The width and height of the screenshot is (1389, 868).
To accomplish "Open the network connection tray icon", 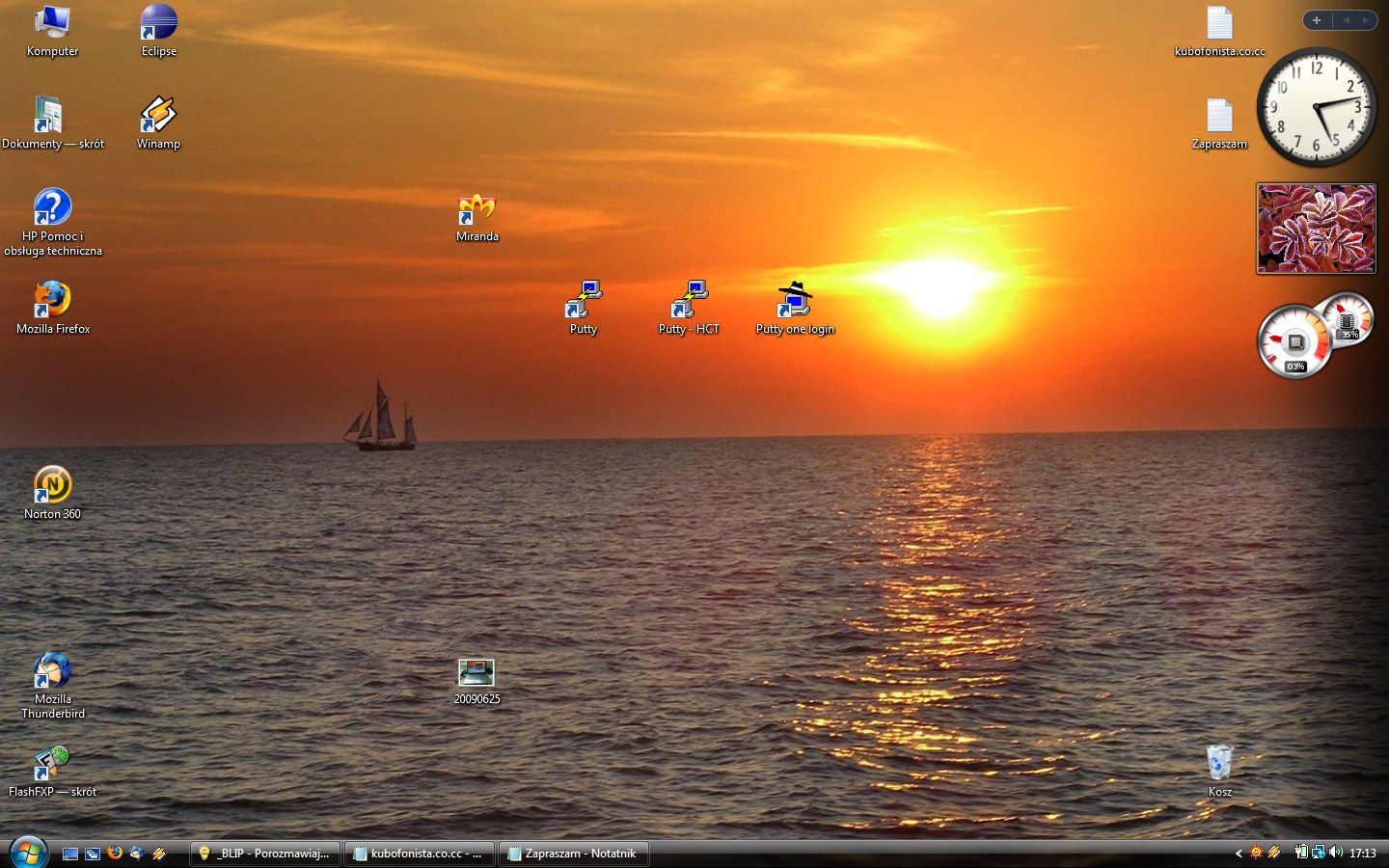I will point(1318,853).
